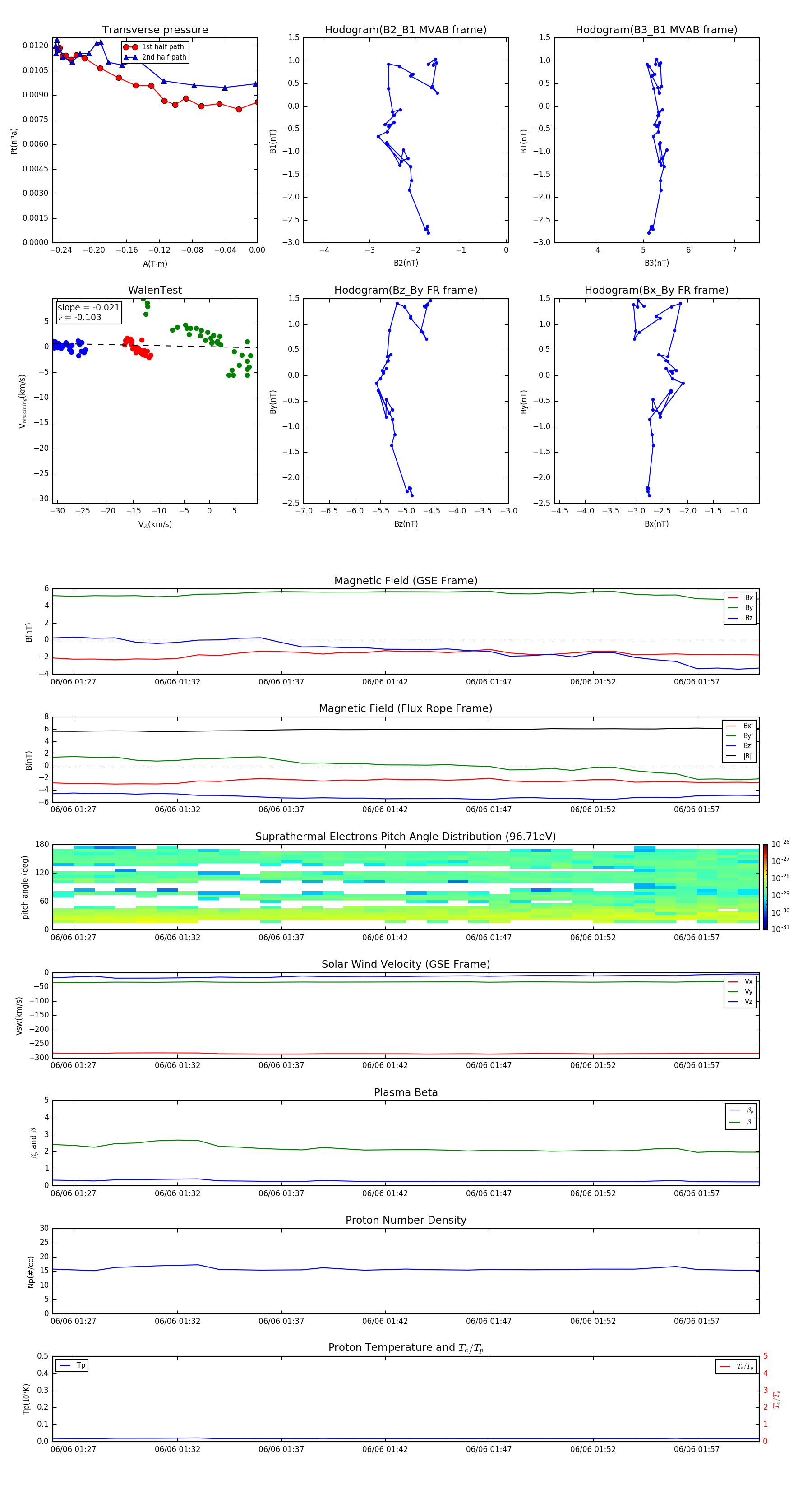The height and width of the screenshot is (1489, 812).
Task: Click the "Magnetic Field (Flux Rope Frame)" title
Action: click(x=406, y=709)
